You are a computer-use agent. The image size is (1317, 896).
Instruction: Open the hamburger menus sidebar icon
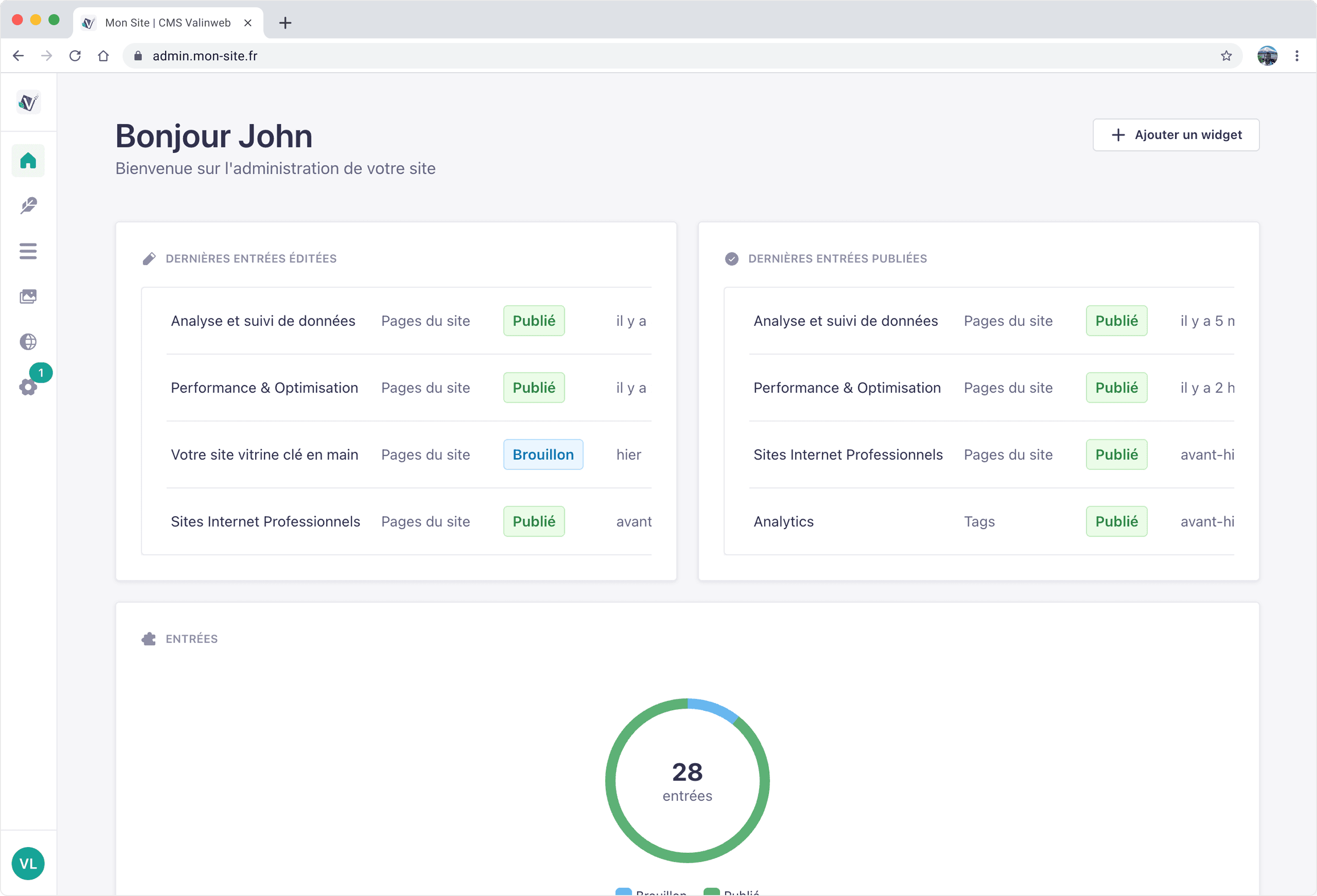click(28, 251)
